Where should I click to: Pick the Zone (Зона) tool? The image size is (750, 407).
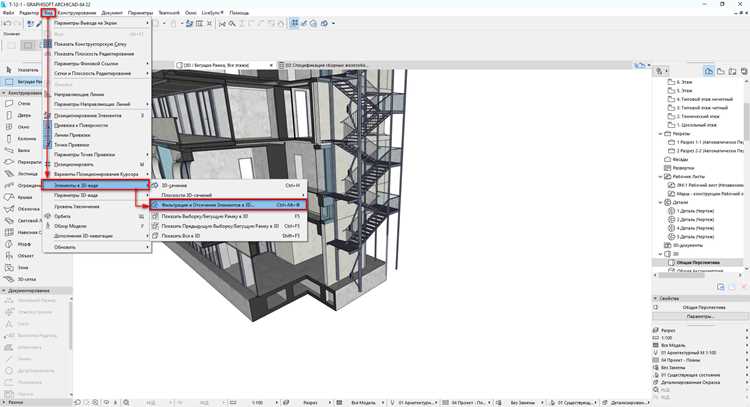[18, 267]
